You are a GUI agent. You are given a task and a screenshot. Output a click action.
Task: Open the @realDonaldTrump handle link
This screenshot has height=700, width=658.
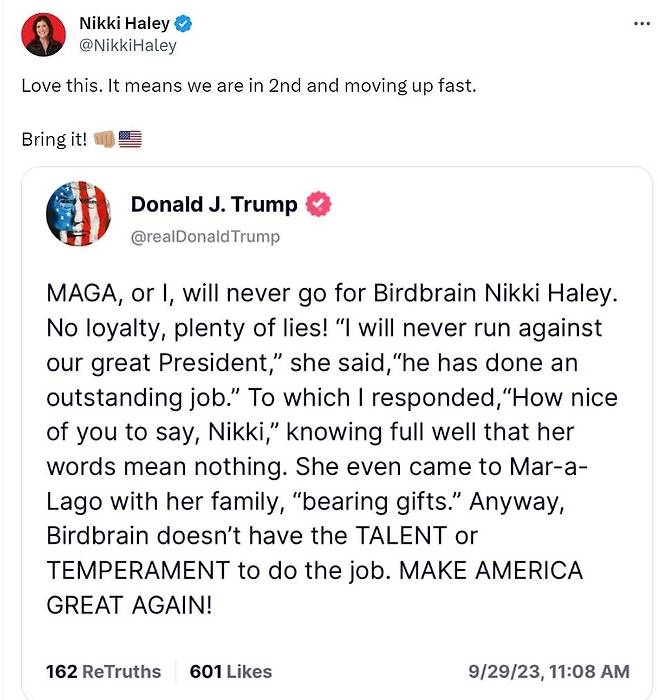(205, 237)
